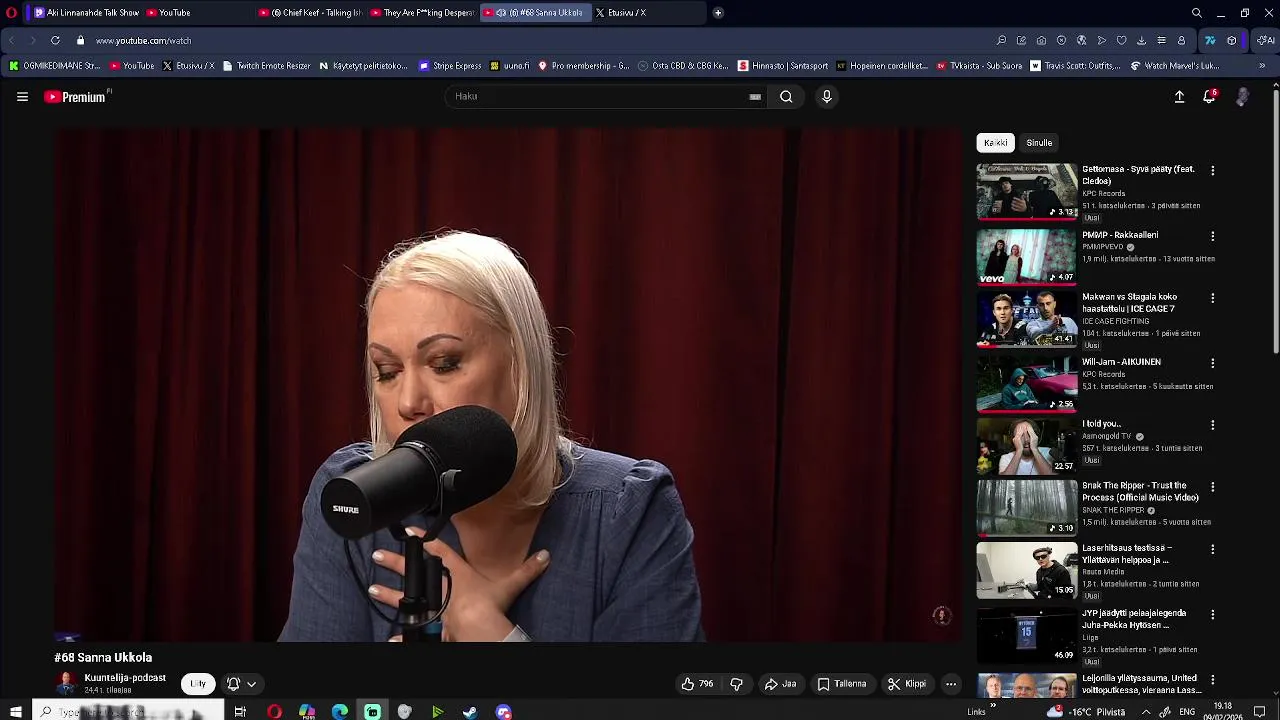Expand the bookmarks overflow chevron

1262,66
